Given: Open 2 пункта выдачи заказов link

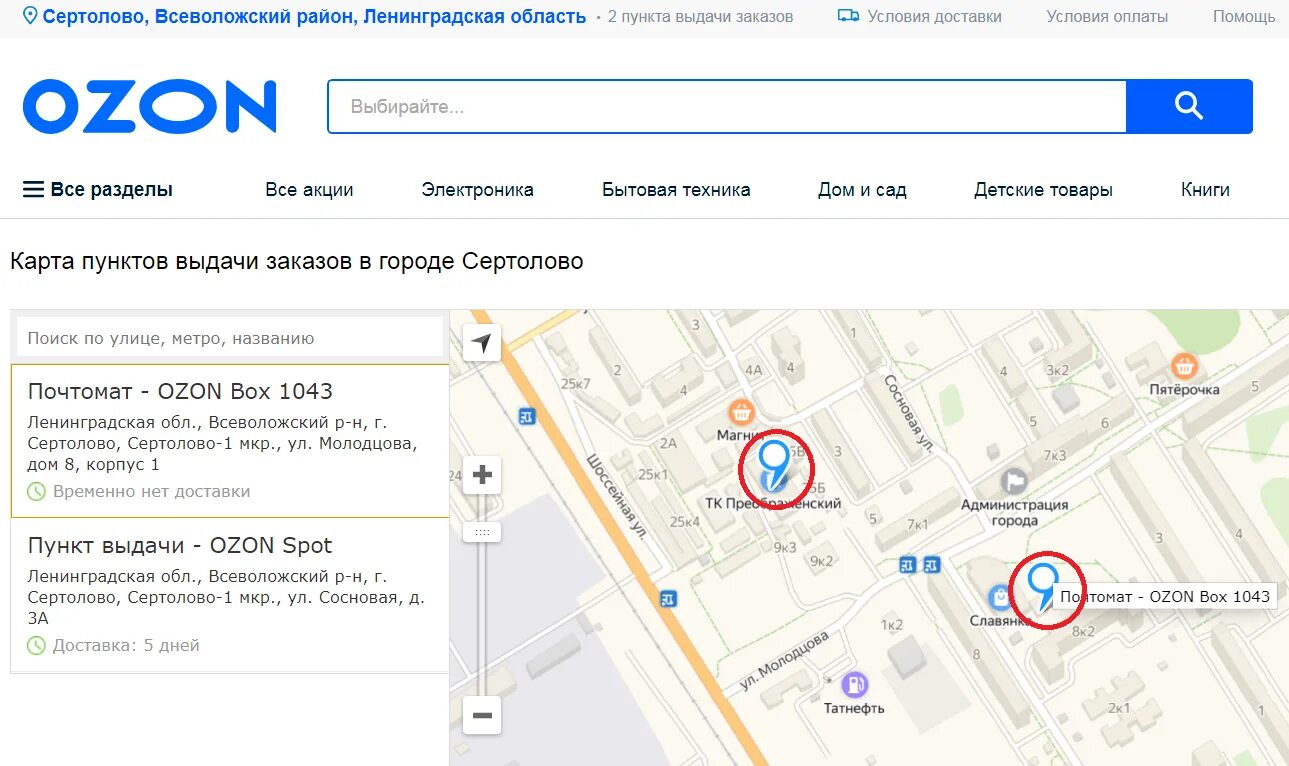Looking at the screenshot, I should tap(700, 16).
